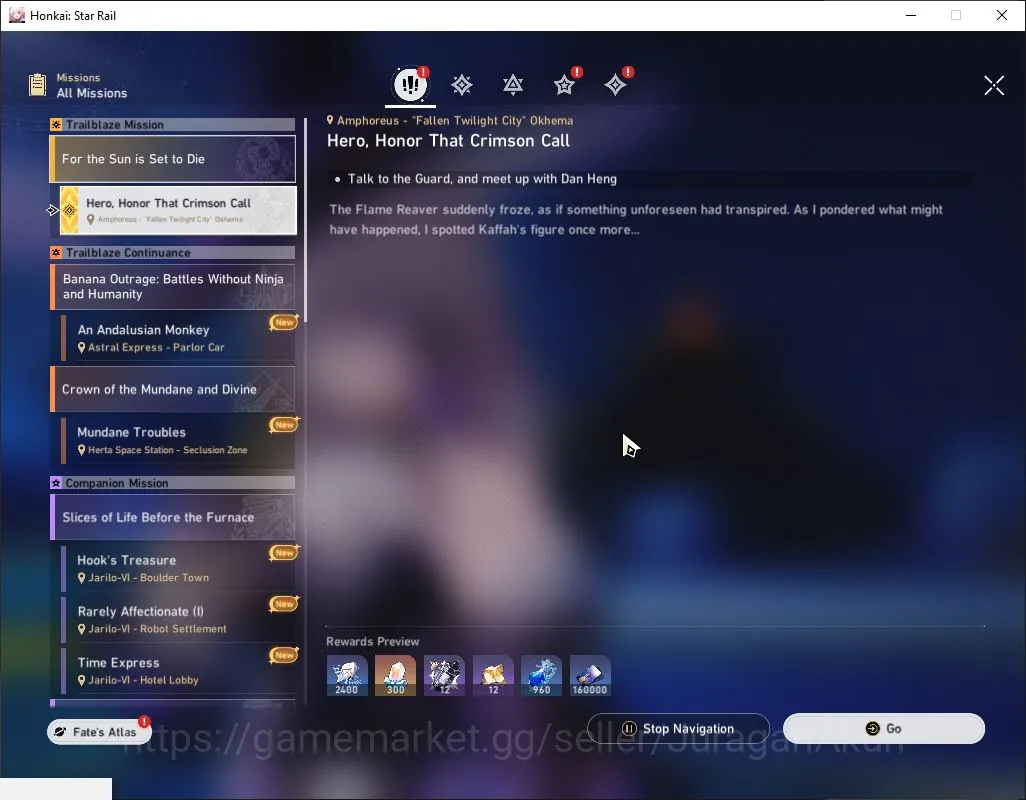1026x800 pixels.
Task: Open the Adventure Mission four-point star filter
Action: [x=615, y=85]
